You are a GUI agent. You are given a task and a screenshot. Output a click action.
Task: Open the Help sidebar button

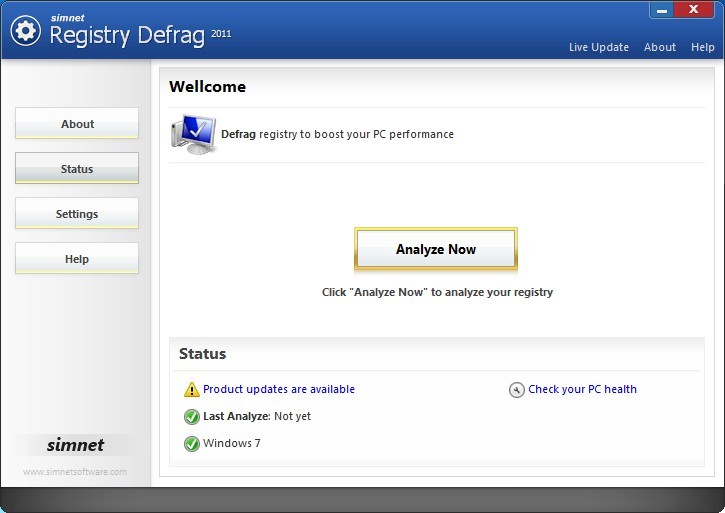pyautogui.click(x=77, y=259)
